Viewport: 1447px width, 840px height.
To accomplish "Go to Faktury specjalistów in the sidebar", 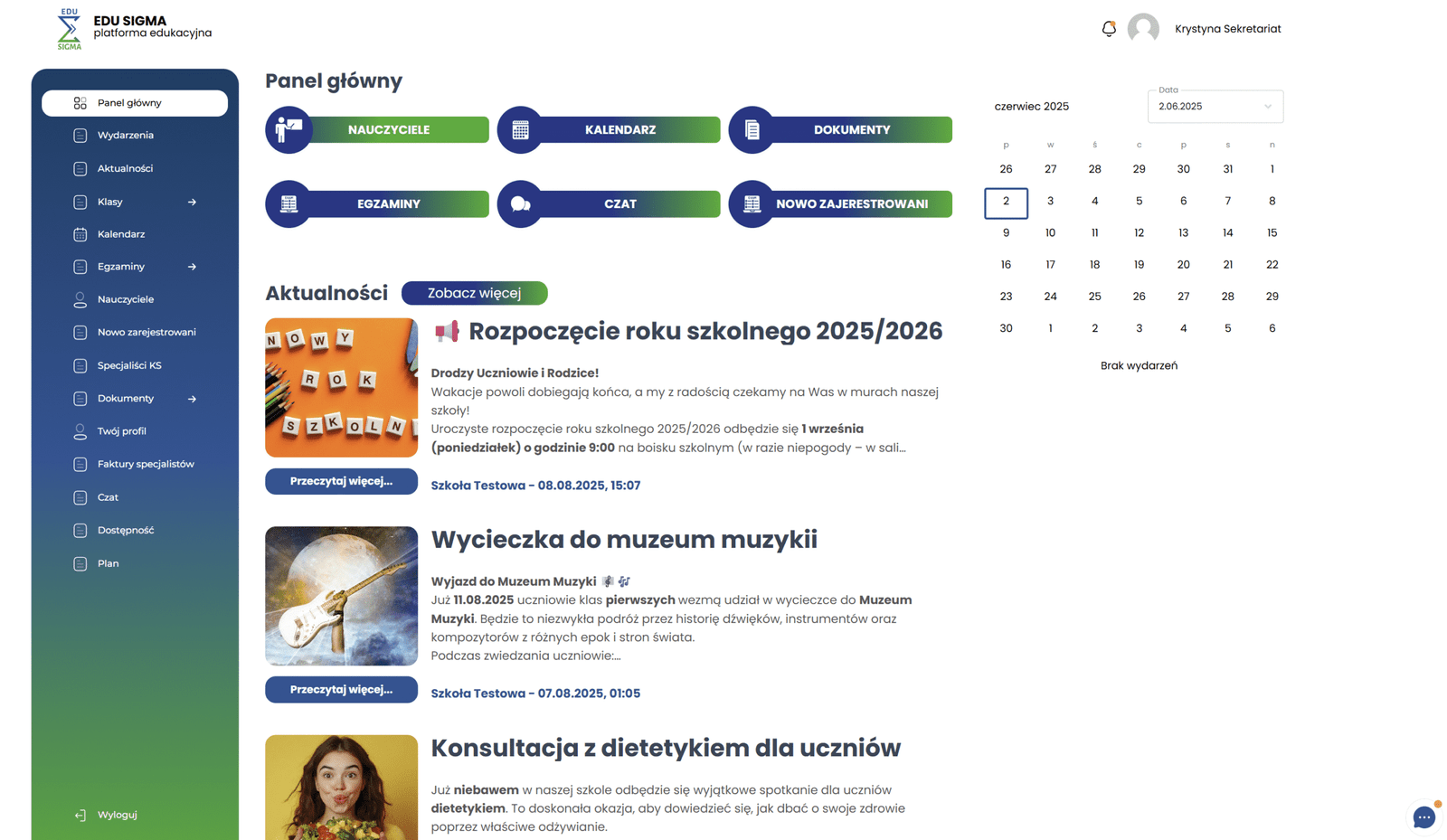I will tap(145, 464).
